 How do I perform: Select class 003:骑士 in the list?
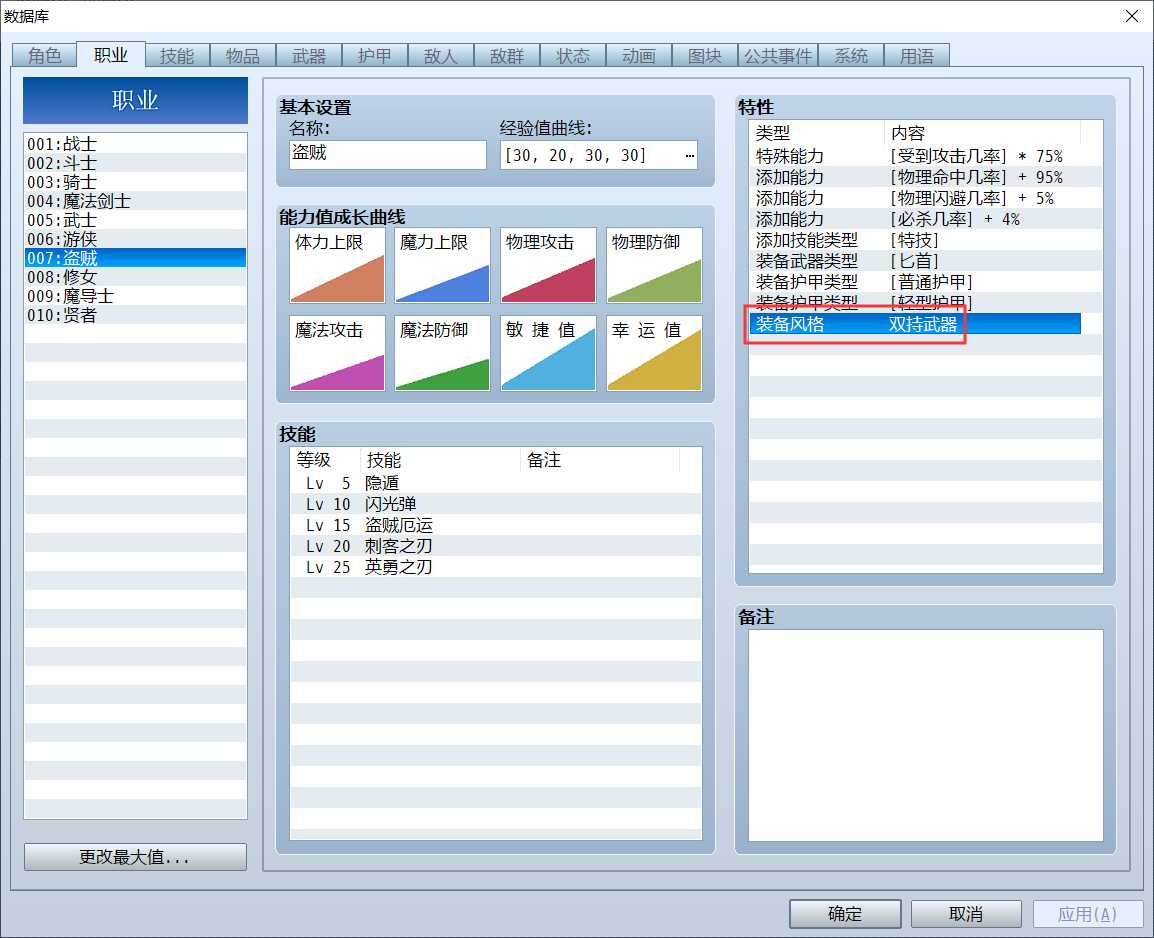tap(135, 182)
